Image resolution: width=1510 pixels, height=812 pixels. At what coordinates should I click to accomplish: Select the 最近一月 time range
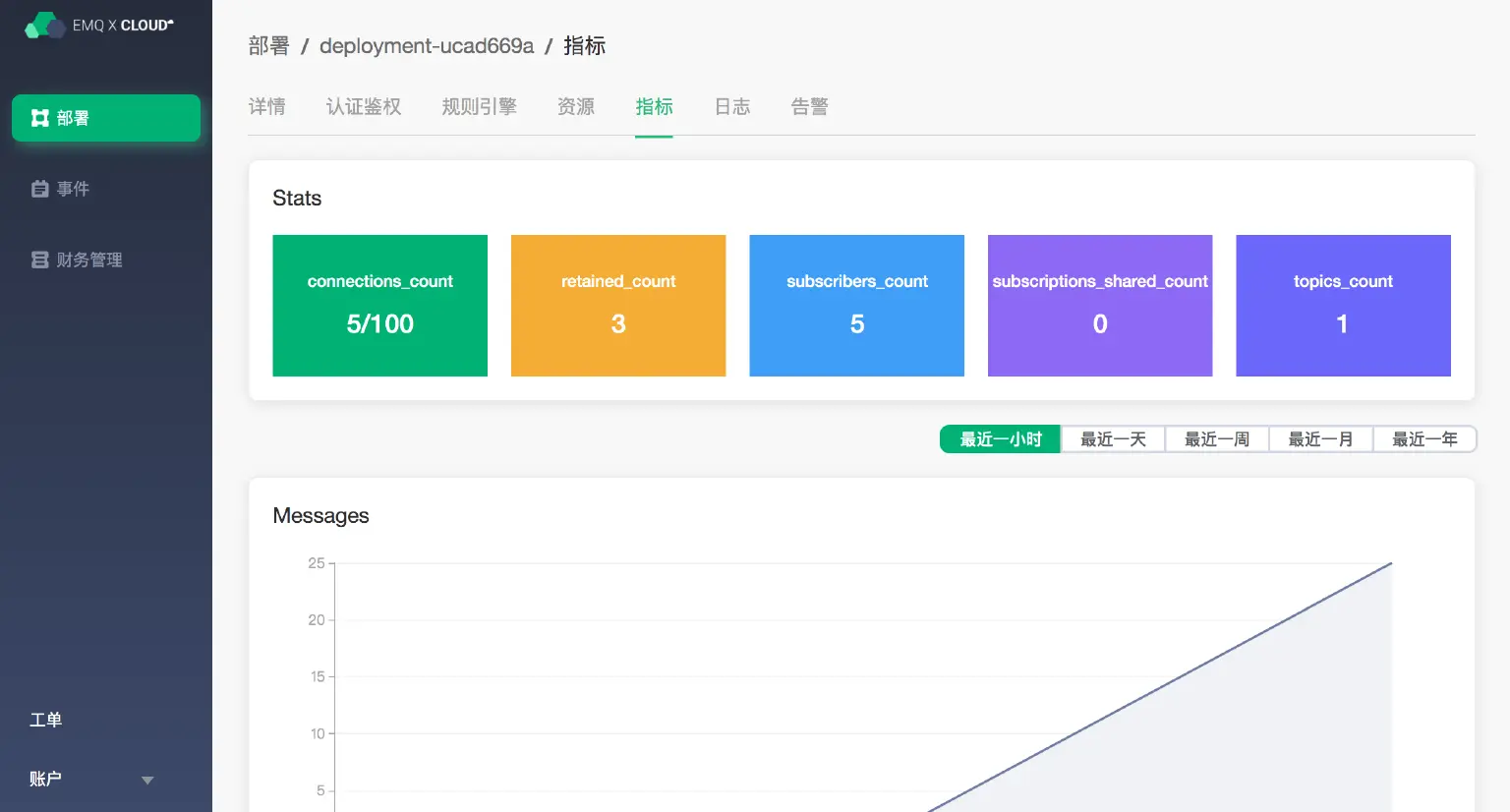[1320, 438]
